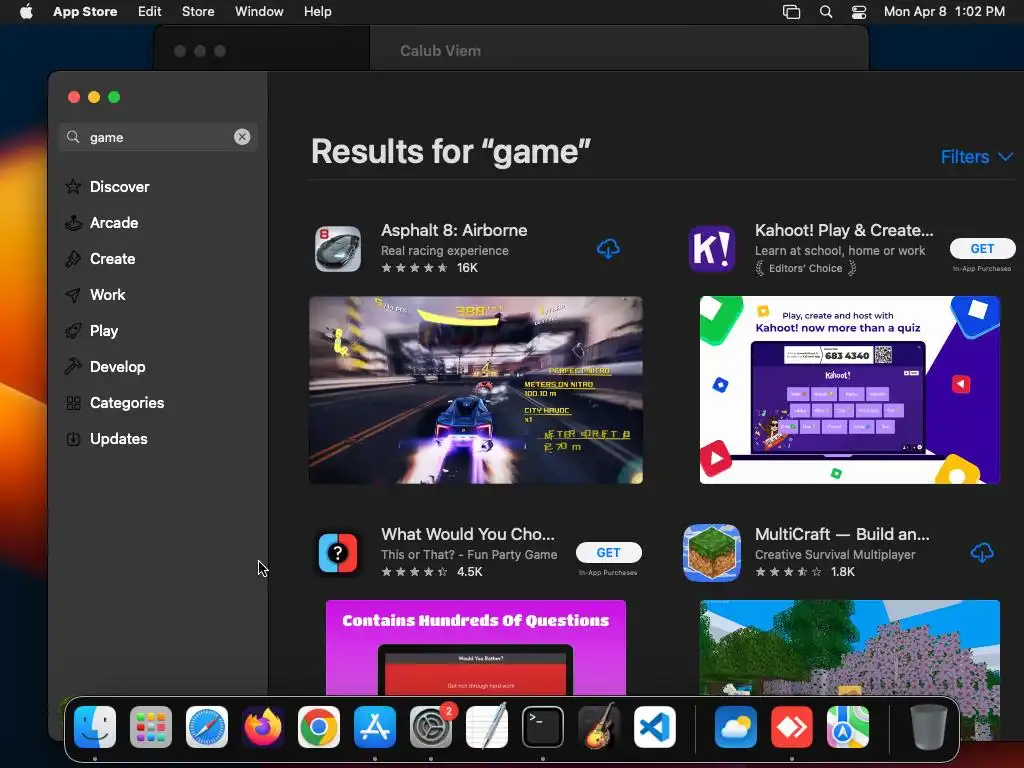This screenshot has width=1024, height=768.
Task: Open What Would You Choose app icon
Action: click(338, 553)
